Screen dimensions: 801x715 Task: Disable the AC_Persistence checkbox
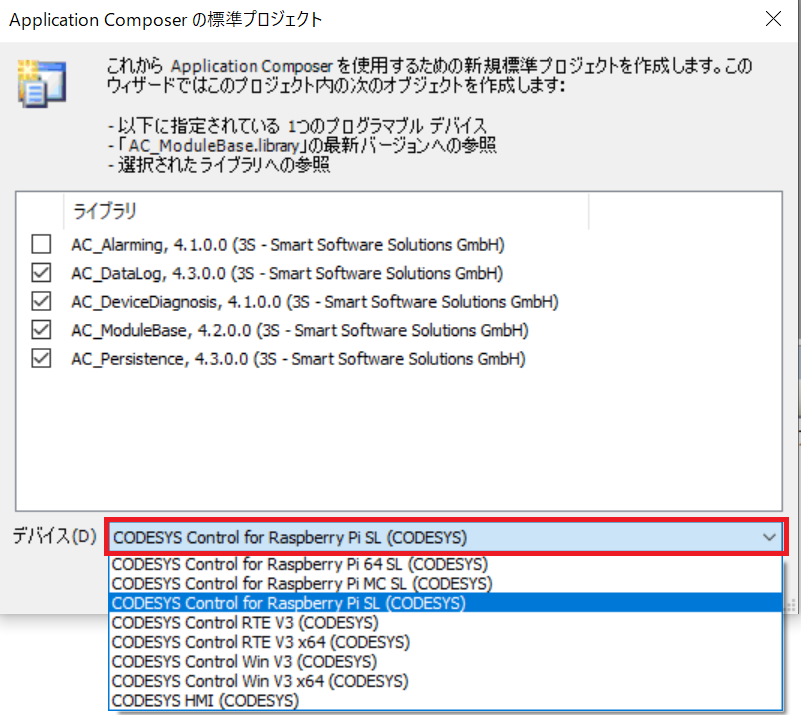pyautogui.click(x=41, y=359)
